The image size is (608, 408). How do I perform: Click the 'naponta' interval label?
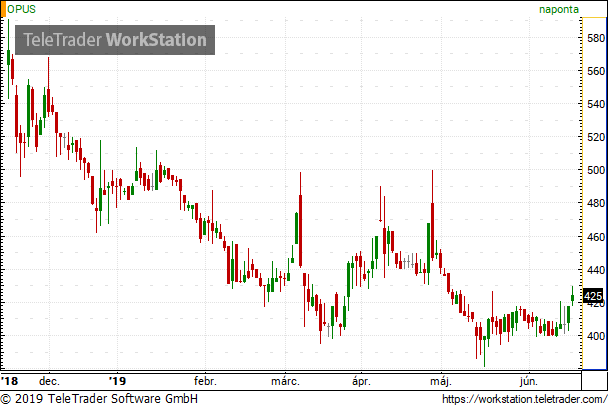[x=559, y=9]
